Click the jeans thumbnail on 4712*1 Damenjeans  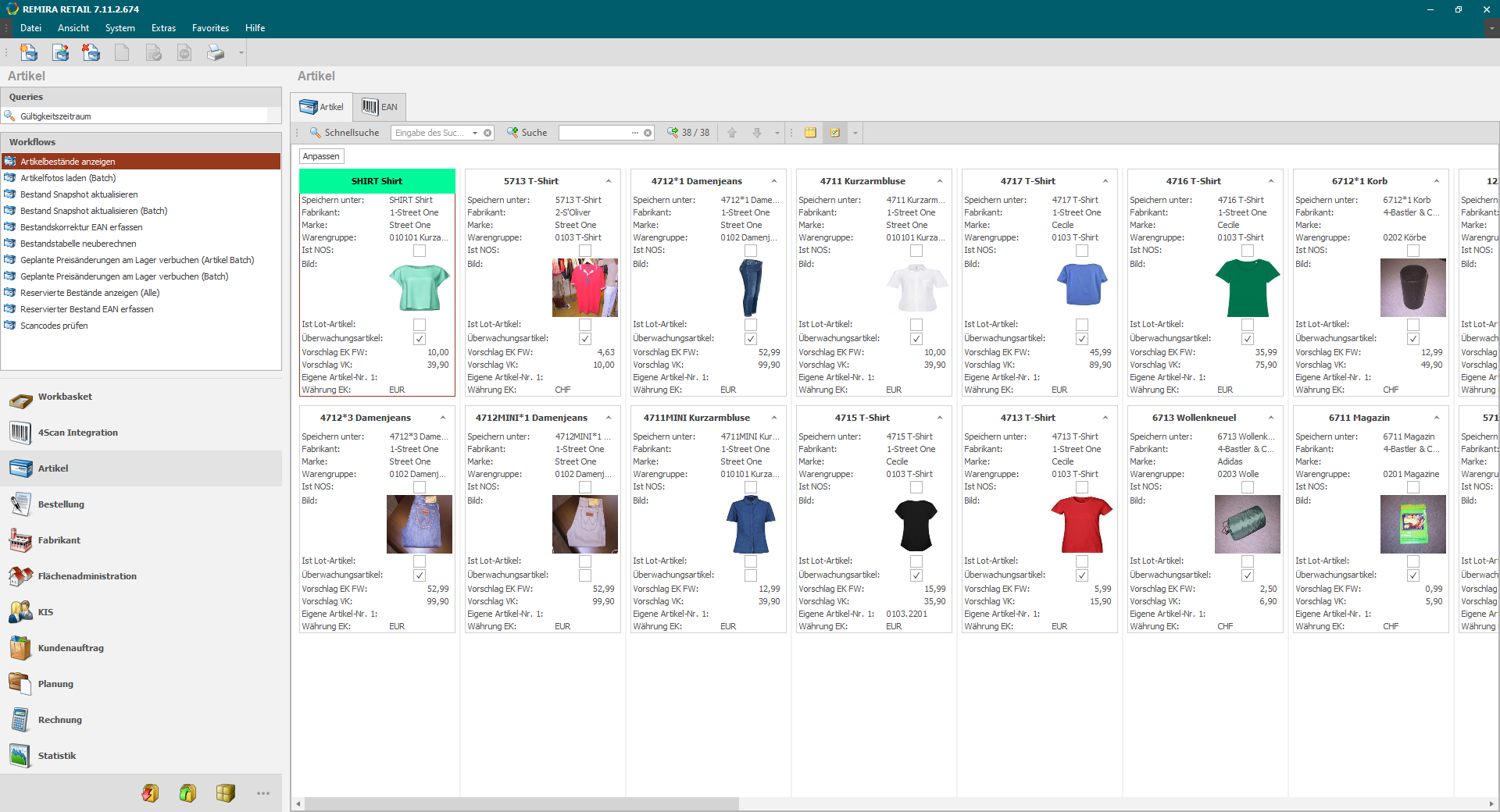750,287
